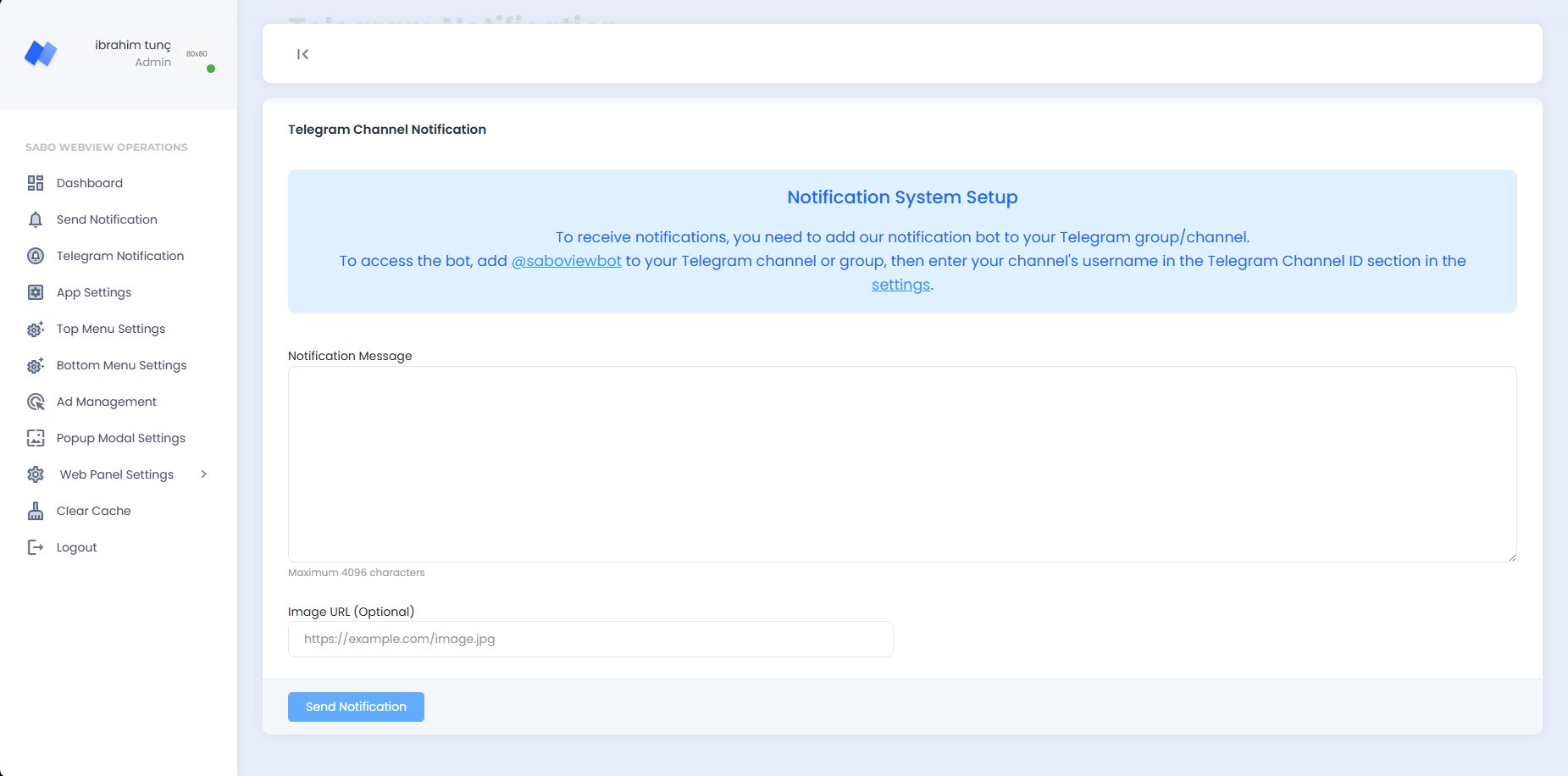Click the settings link in the setup notice
The height and width of the screenshot is (776, 1568).
click(x=900, y=285)
